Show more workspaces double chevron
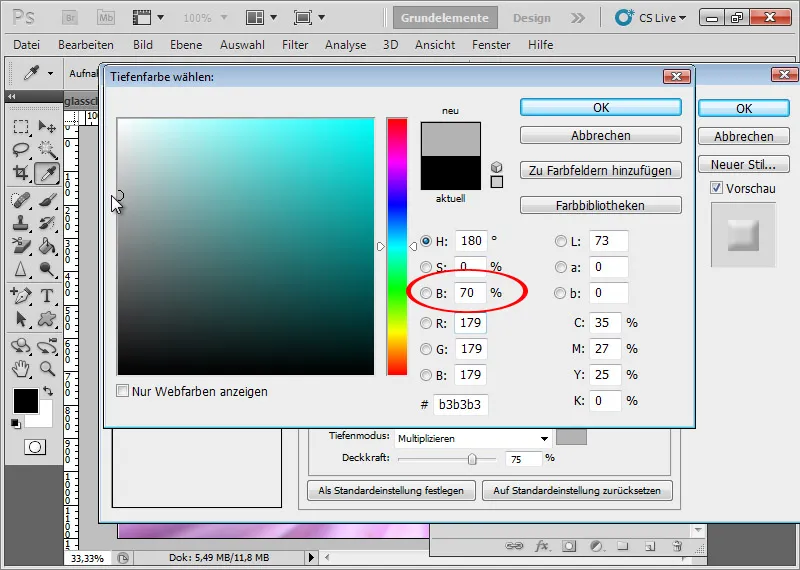Viewport: 800px width, 570px height. [x=578, y=18]
